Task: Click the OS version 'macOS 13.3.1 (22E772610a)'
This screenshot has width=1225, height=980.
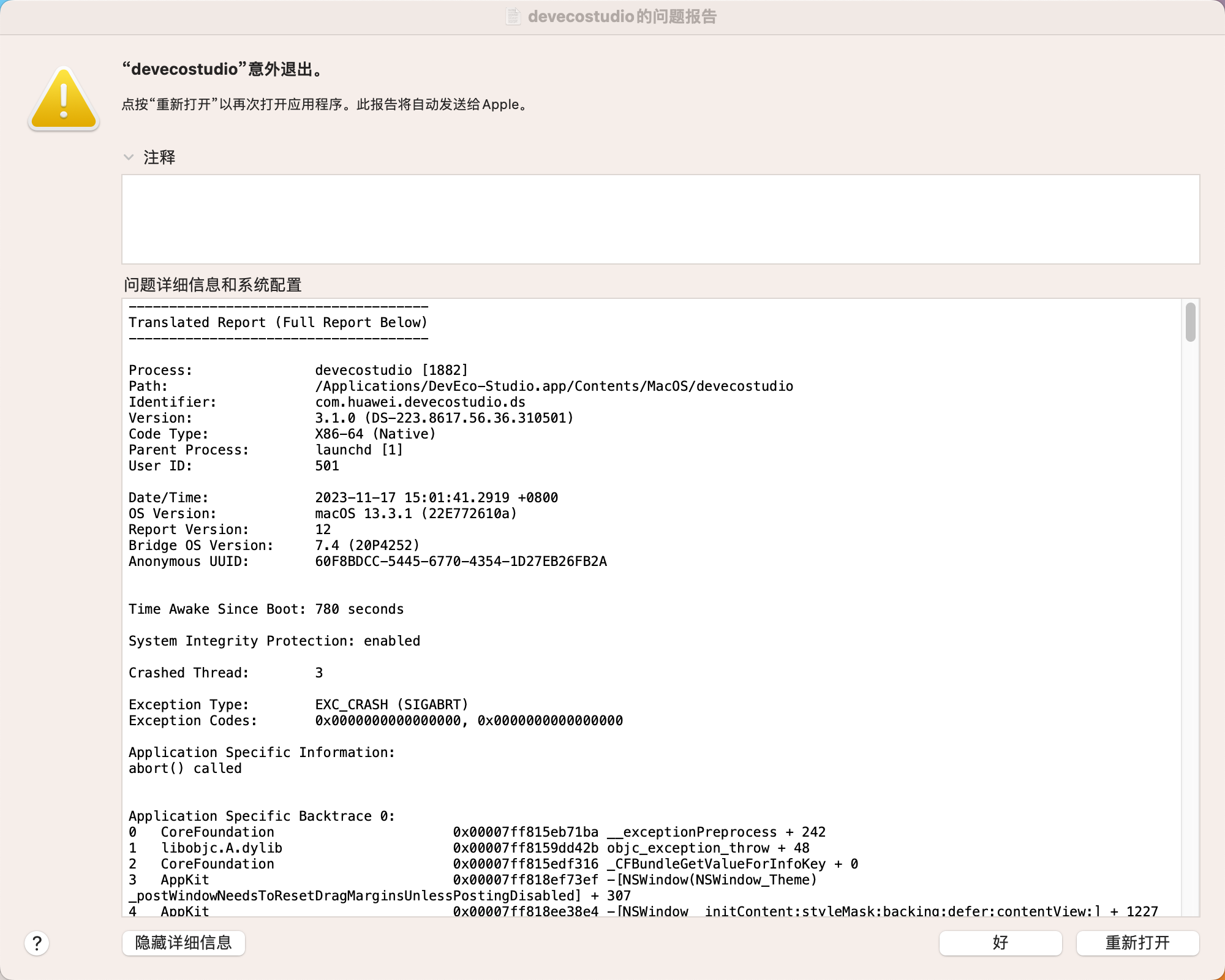Action: pyautogui.click(x=416, y=514)
